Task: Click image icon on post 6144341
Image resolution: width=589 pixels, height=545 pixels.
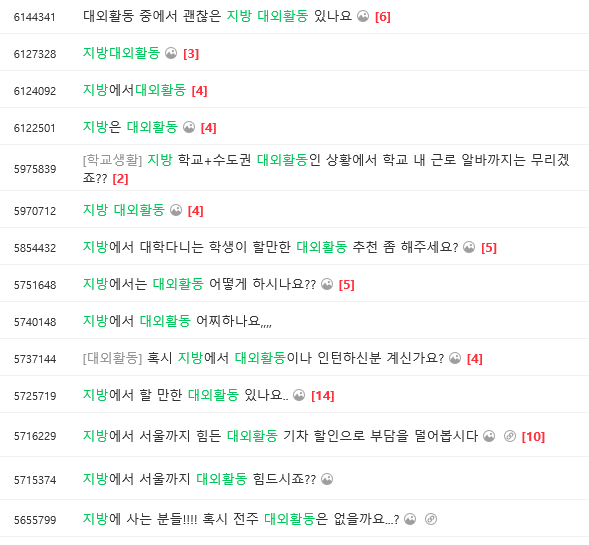Action: coord(363,16)
